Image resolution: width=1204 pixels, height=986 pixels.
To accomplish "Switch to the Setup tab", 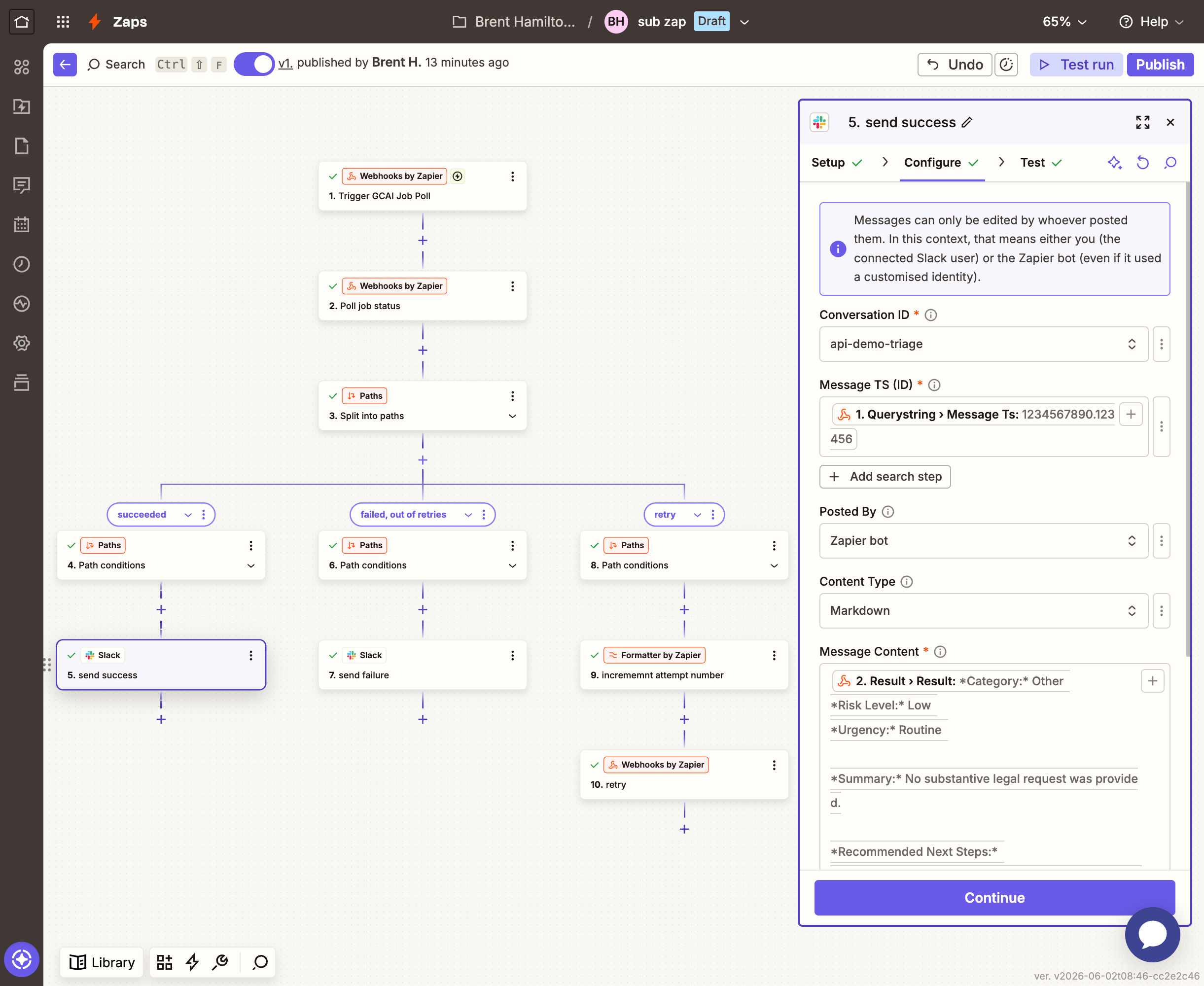I will [837, 163].
